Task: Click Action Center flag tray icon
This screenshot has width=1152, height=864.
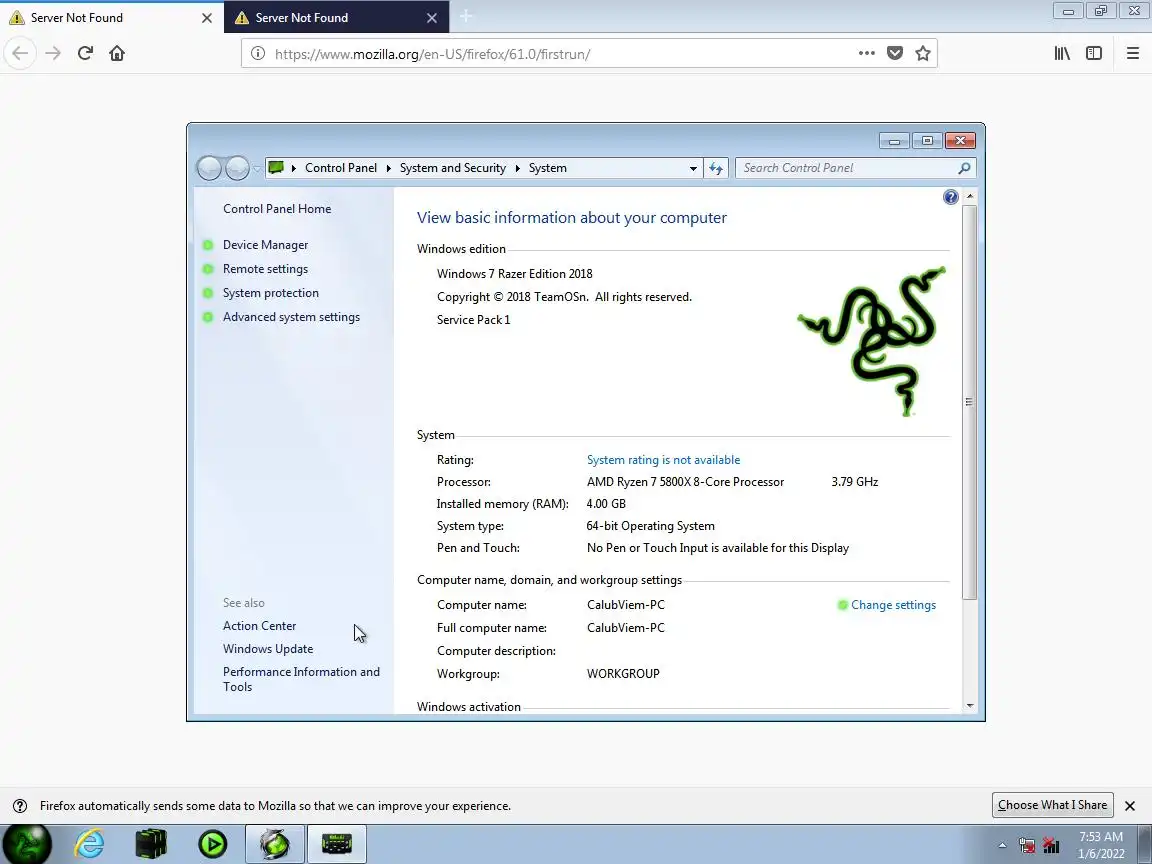Action: [x=1027, y=845]
